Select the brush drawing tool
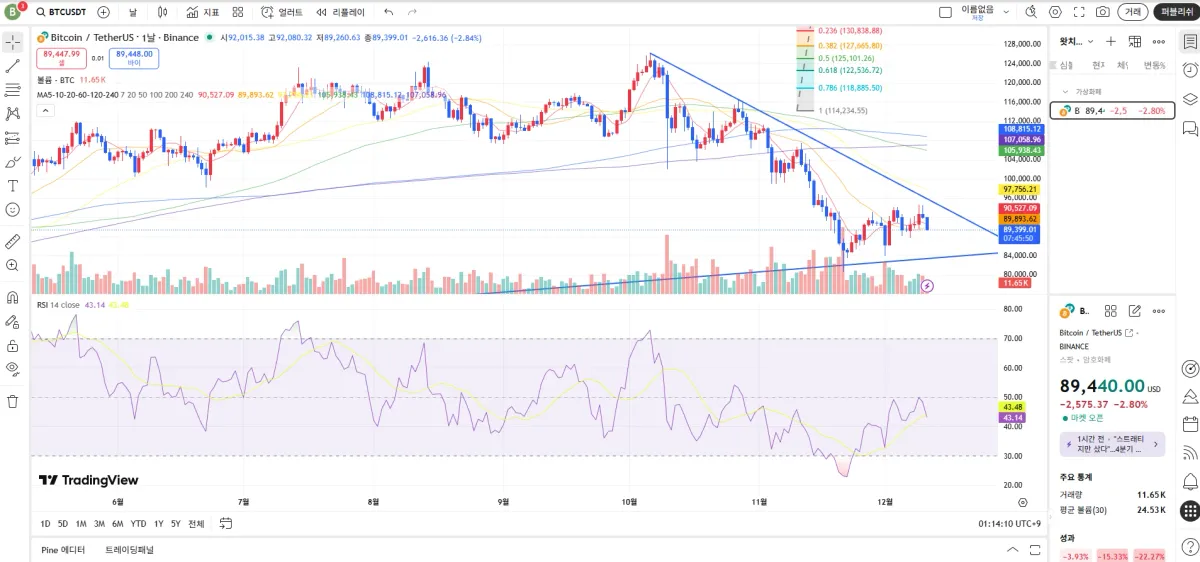Viewport: 1200px width, 562px height. [x=13, y=162]
